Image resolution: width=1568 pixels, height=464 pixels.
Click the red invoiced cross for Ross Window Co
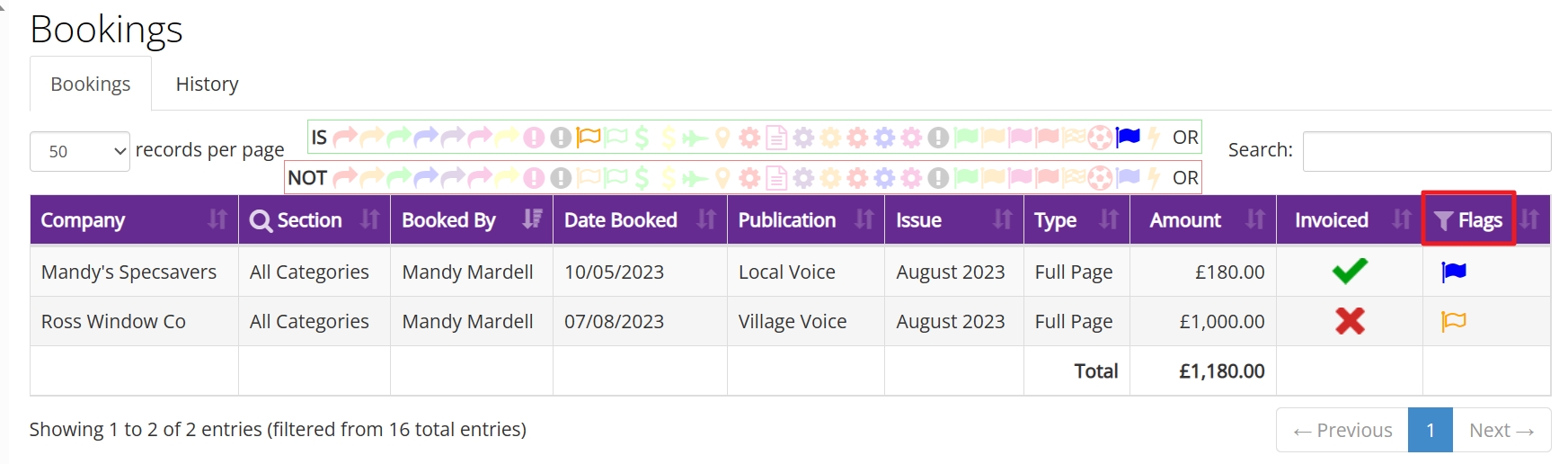pos(1350,321)
